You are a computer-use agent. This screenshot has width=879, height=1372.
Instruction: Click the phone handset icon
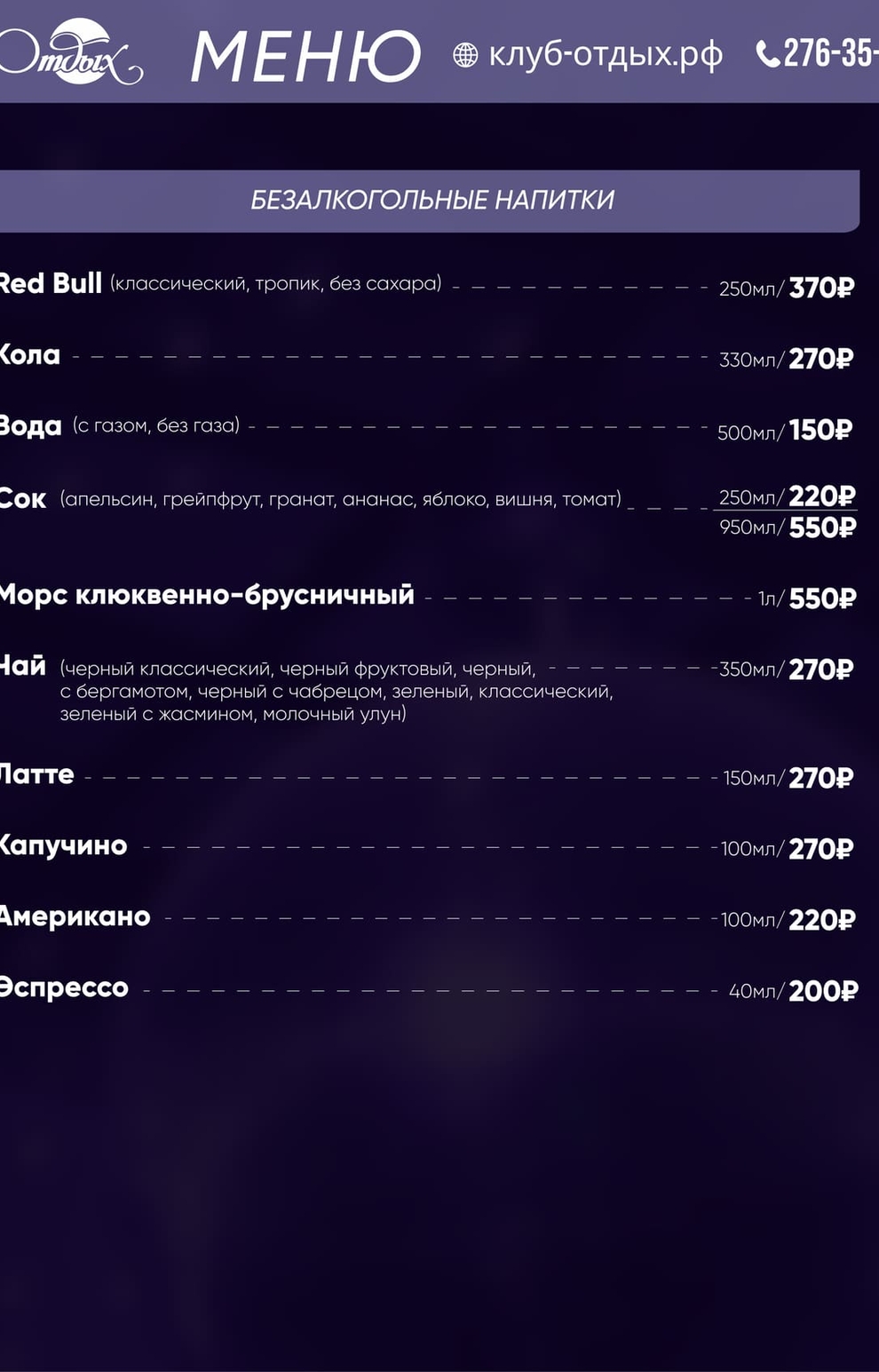tap(767, 54)
